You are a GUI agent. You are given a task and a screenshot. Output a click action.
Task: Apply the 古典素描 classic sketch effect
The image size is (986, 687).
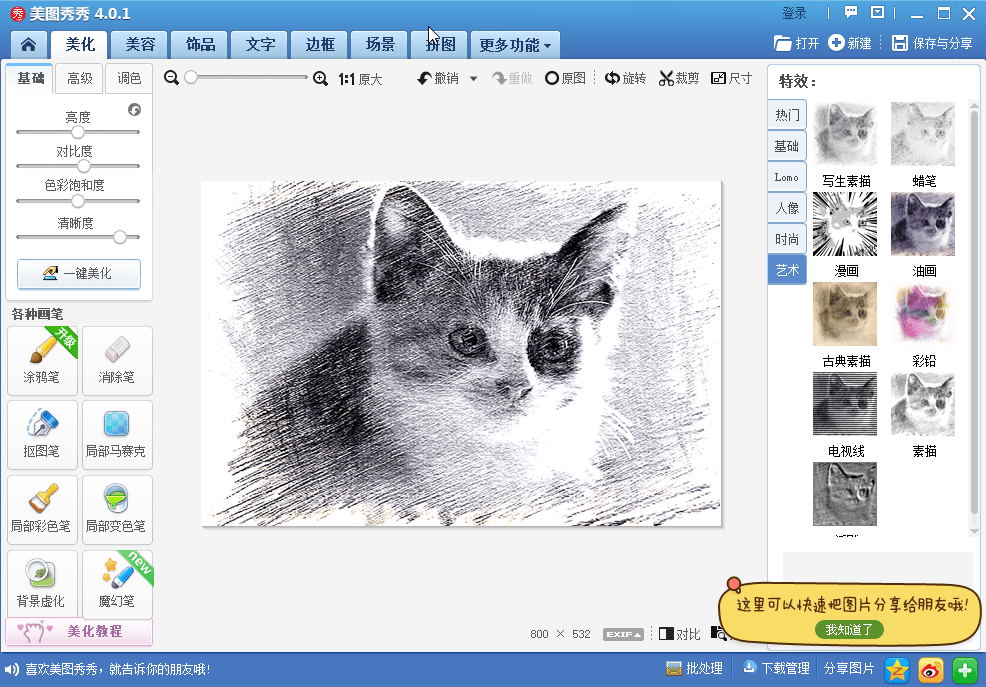845,314
